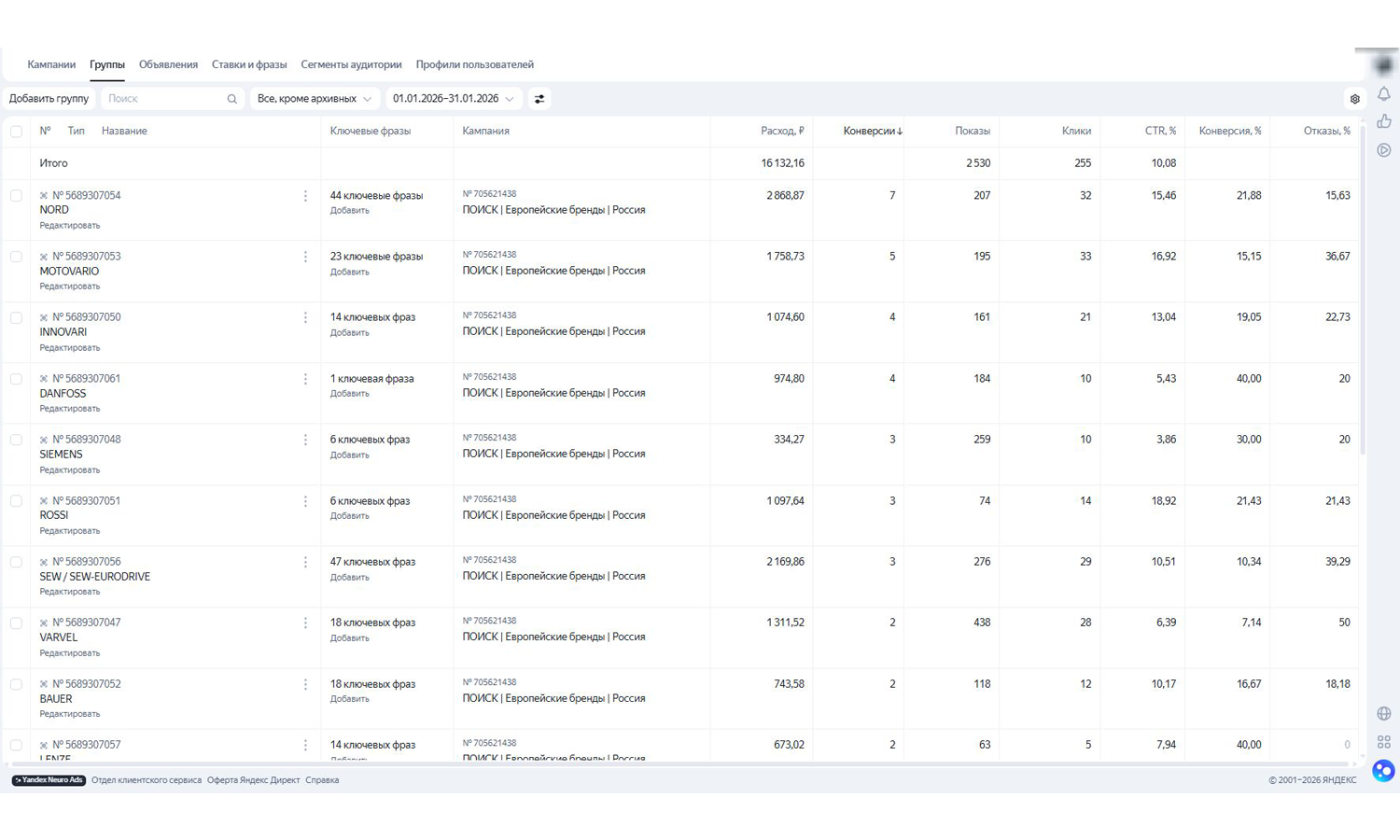Click the vertical table scrollbar

(x=1364, y=289)
